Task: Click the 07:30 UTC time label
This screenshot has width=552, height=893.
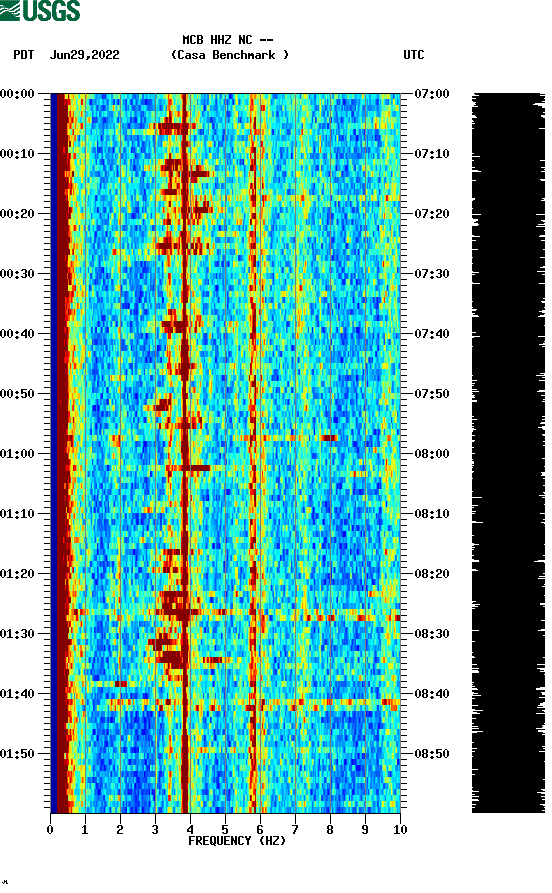Action: [x=432, y=273]
